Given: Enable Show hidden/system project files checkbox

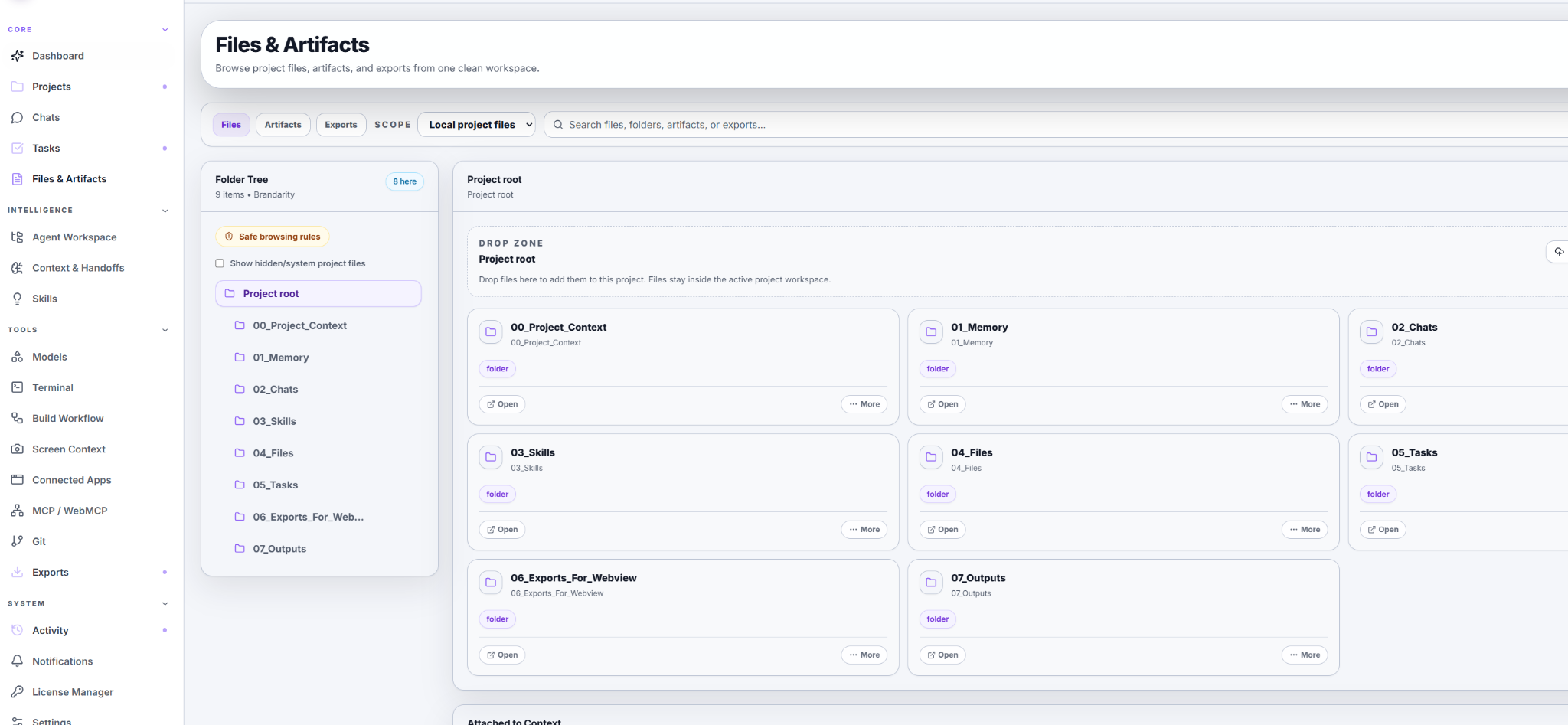Looking at the screenshot, I should [x=220, y=263].
